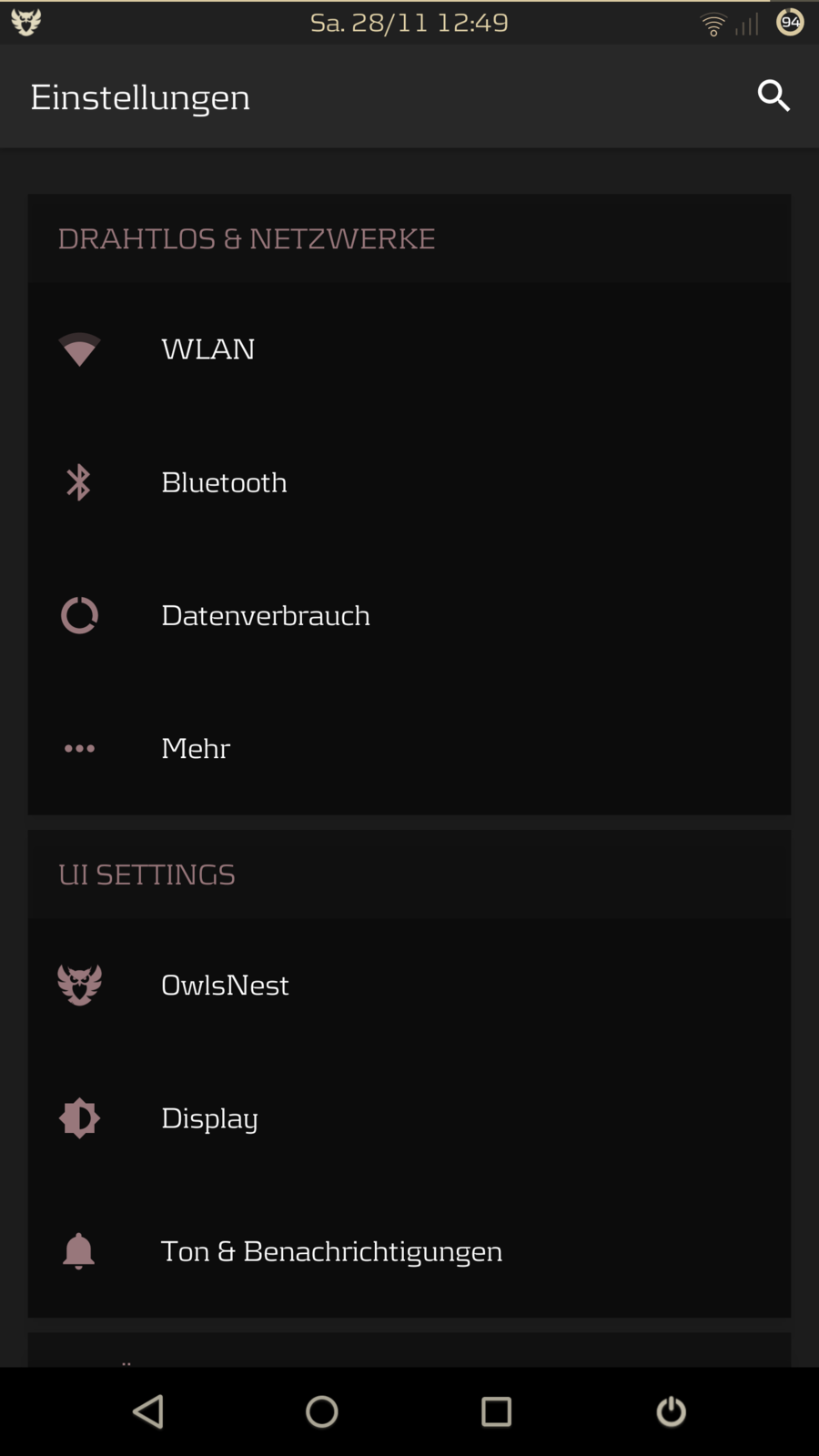Tap the search magnifier icon
The image size is (819, 1456).
point(773,96)
